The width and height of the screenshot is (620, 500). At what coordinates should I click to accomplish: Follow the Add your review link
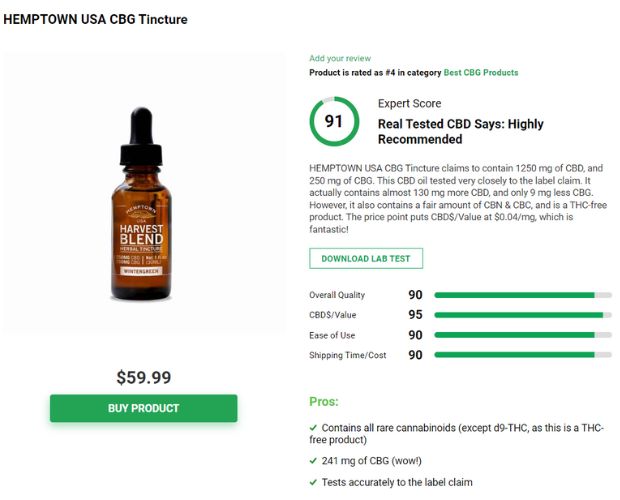tap(340, 58)
